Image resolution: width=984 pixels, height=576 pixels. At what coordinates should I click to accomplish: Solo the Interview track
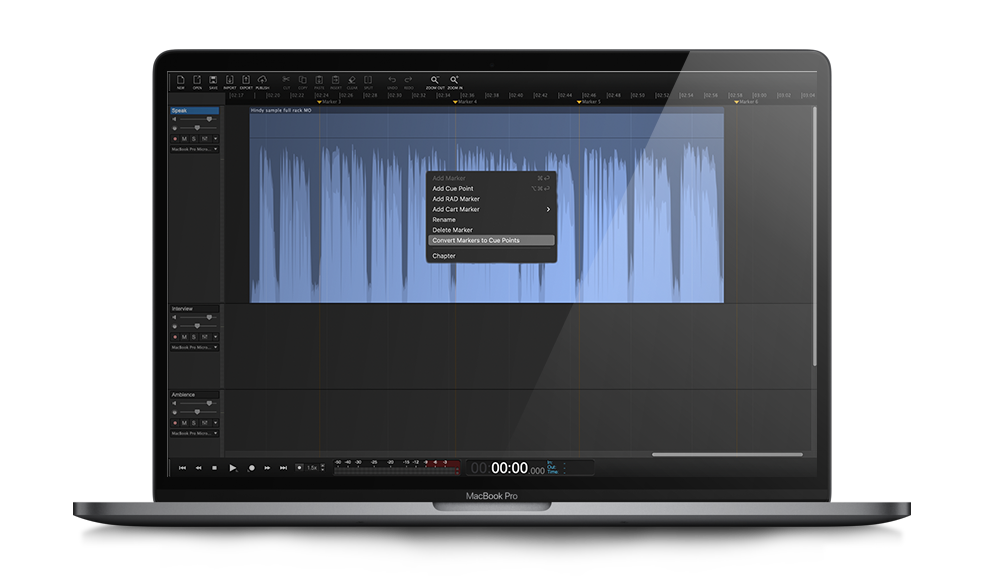(x=194, y=337)
